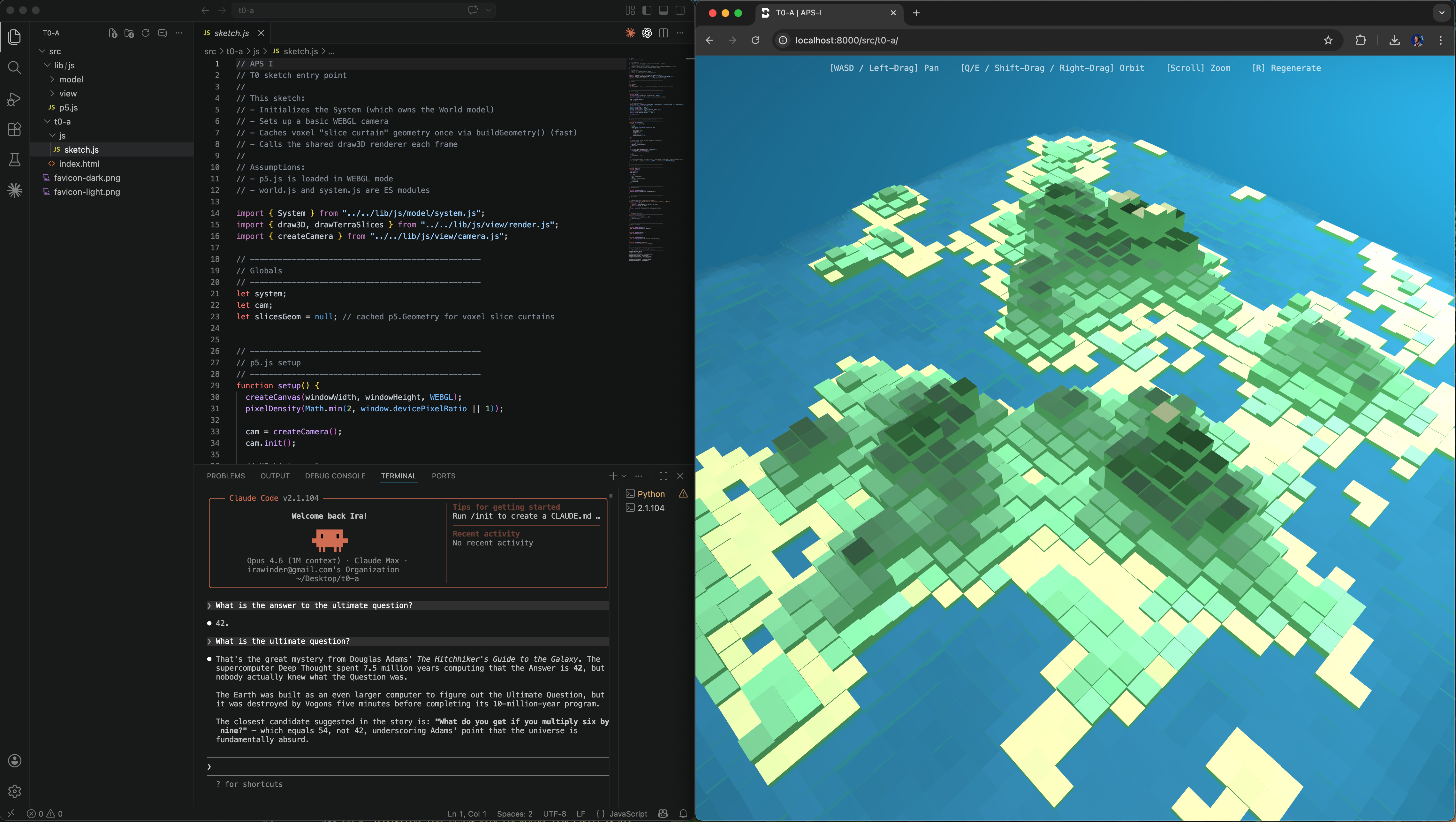Open errors and warnings in the status bar
Image resolution: width=1456 pixels, height=822 pixels.
[x=45, y=814]
